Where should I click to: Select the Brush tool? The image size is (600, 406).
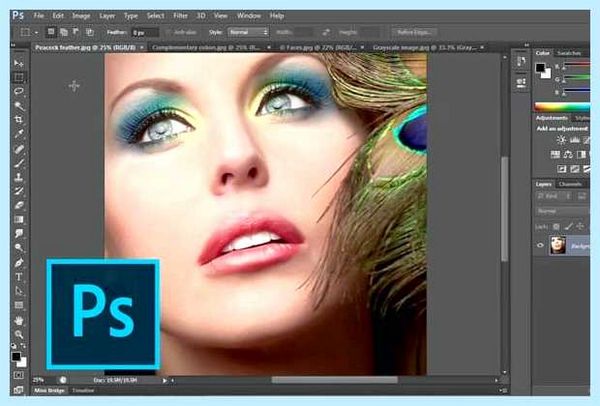click(18, 163)
